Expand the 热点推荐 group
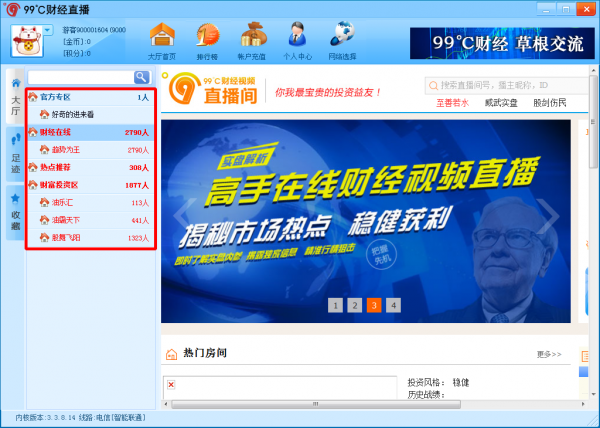The height and width of the screenshot is (428, 600). (90, 167)
